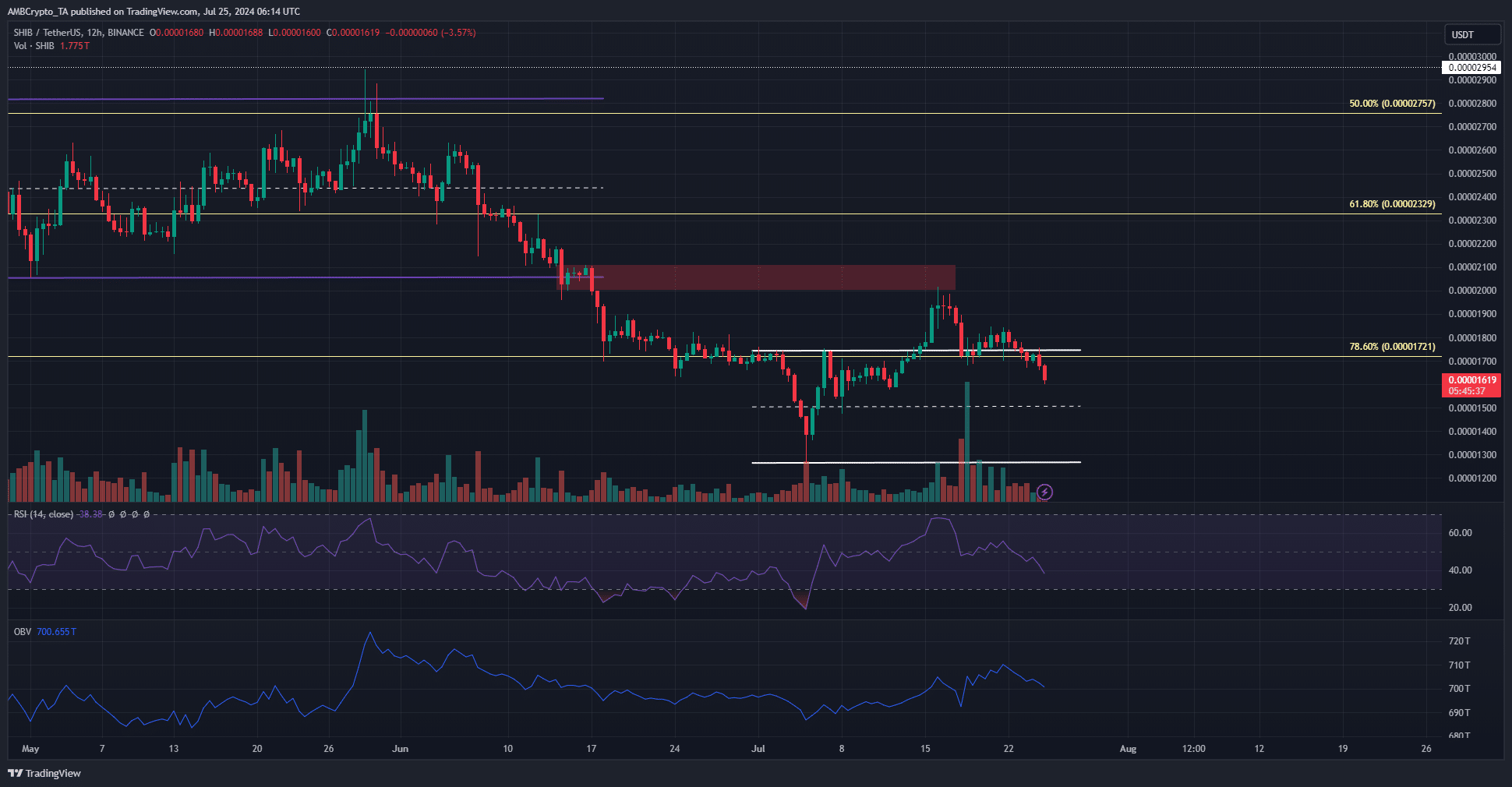Click the 'Jun' date label on the time axis

tap(400, 749)
